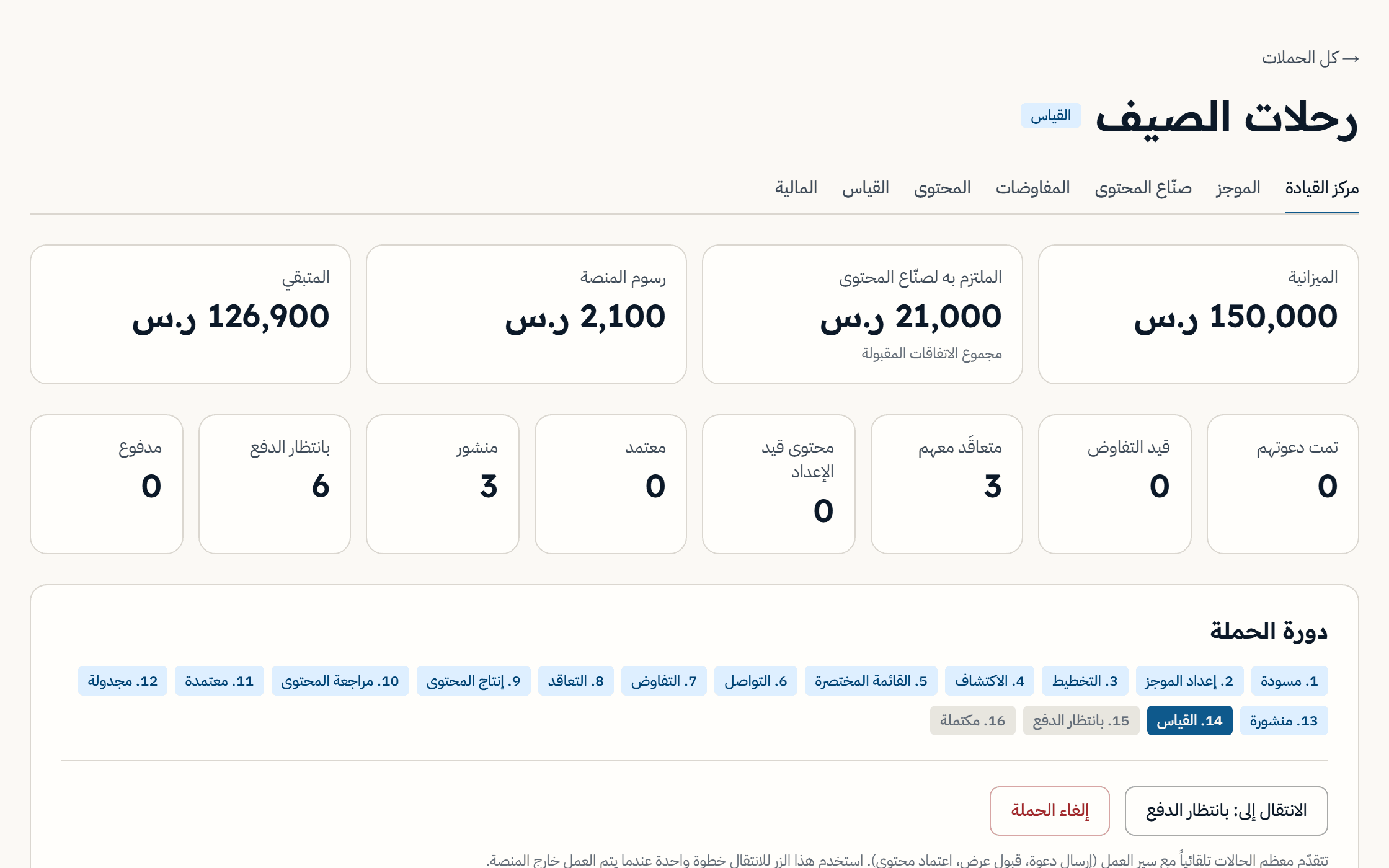Select stage chip 3. التخطيط
Viewport: 1389px width, 868px height.
(1085, 681)
